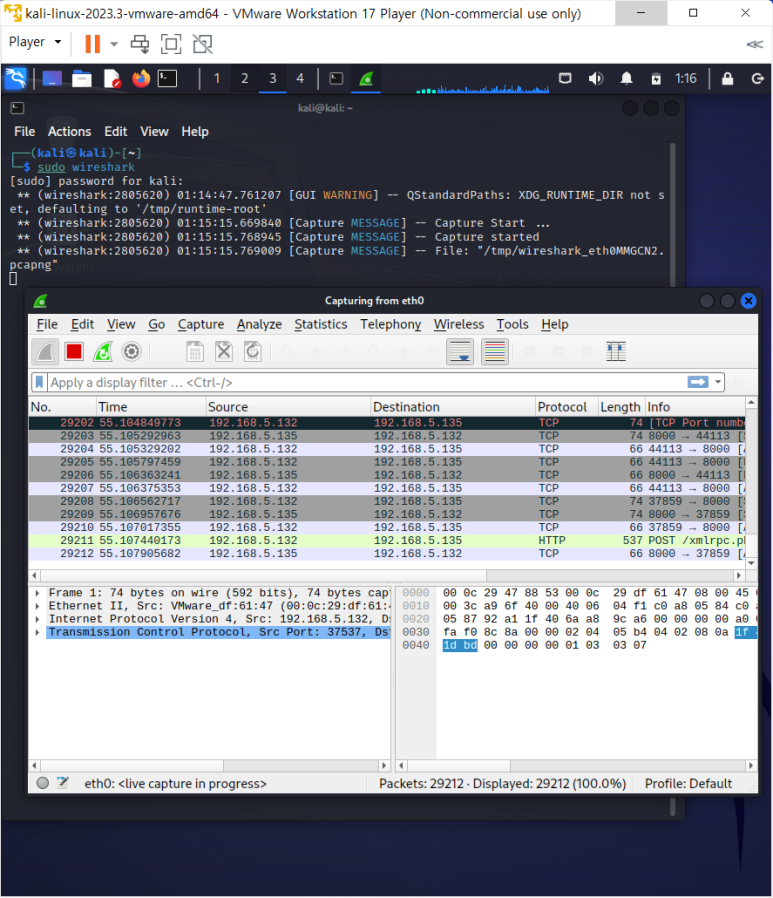Switch to workspace 2
773x898 pixels.
coord(244,78)
